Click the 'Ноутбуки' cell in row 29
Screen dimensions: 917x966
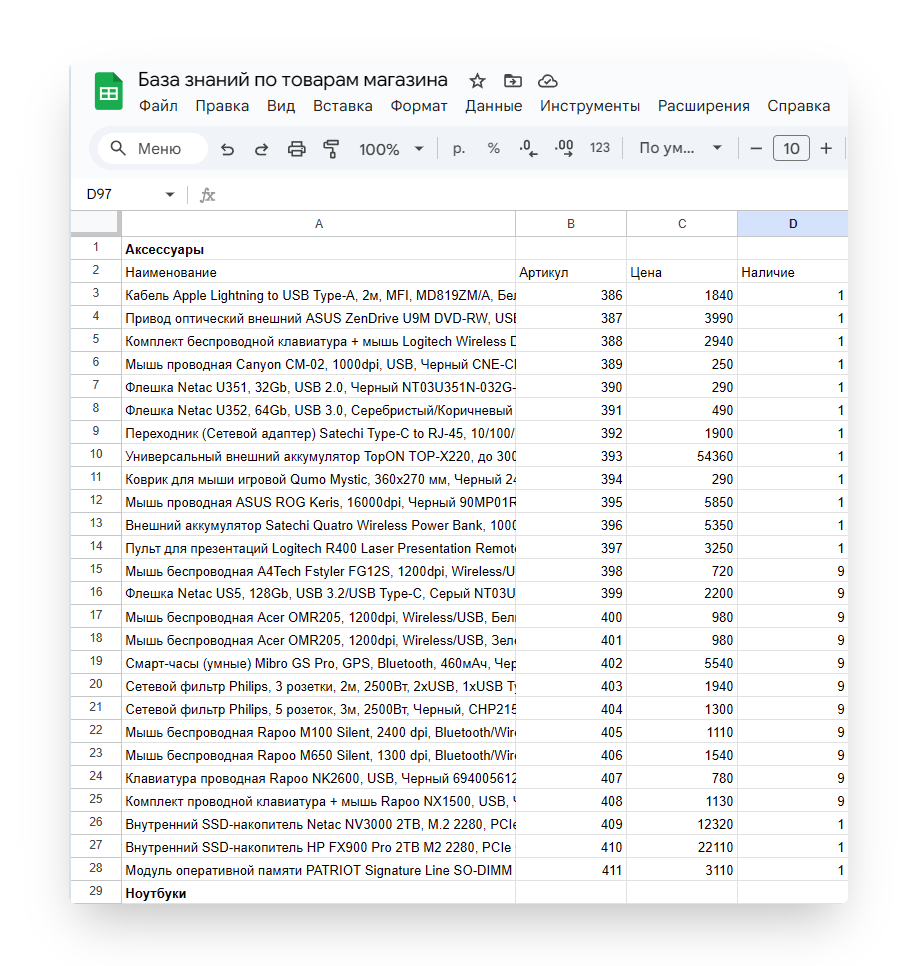point(319,893)
